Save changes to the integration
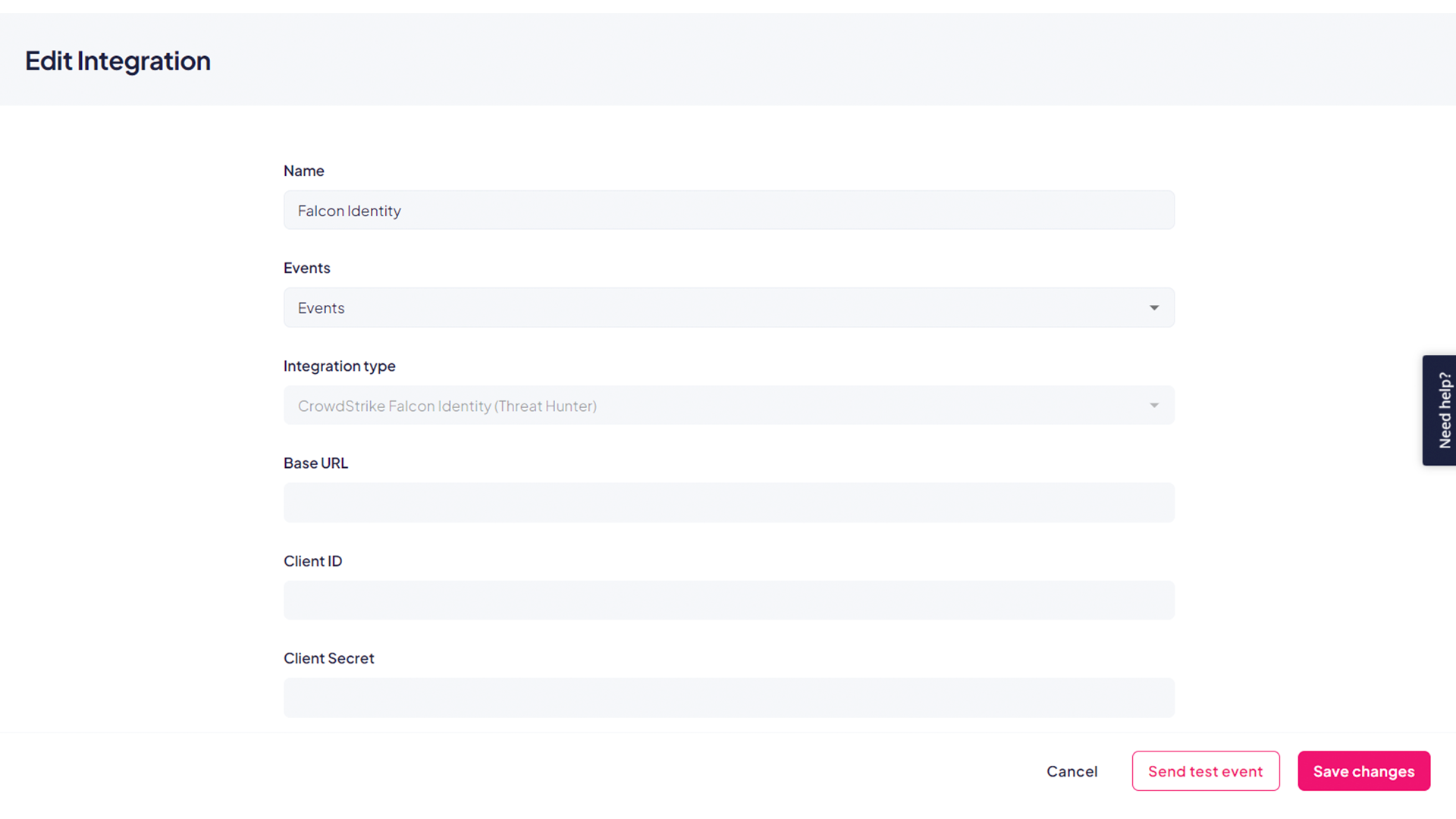The width and height of the screenshot is (1456, 819). 1363,771
